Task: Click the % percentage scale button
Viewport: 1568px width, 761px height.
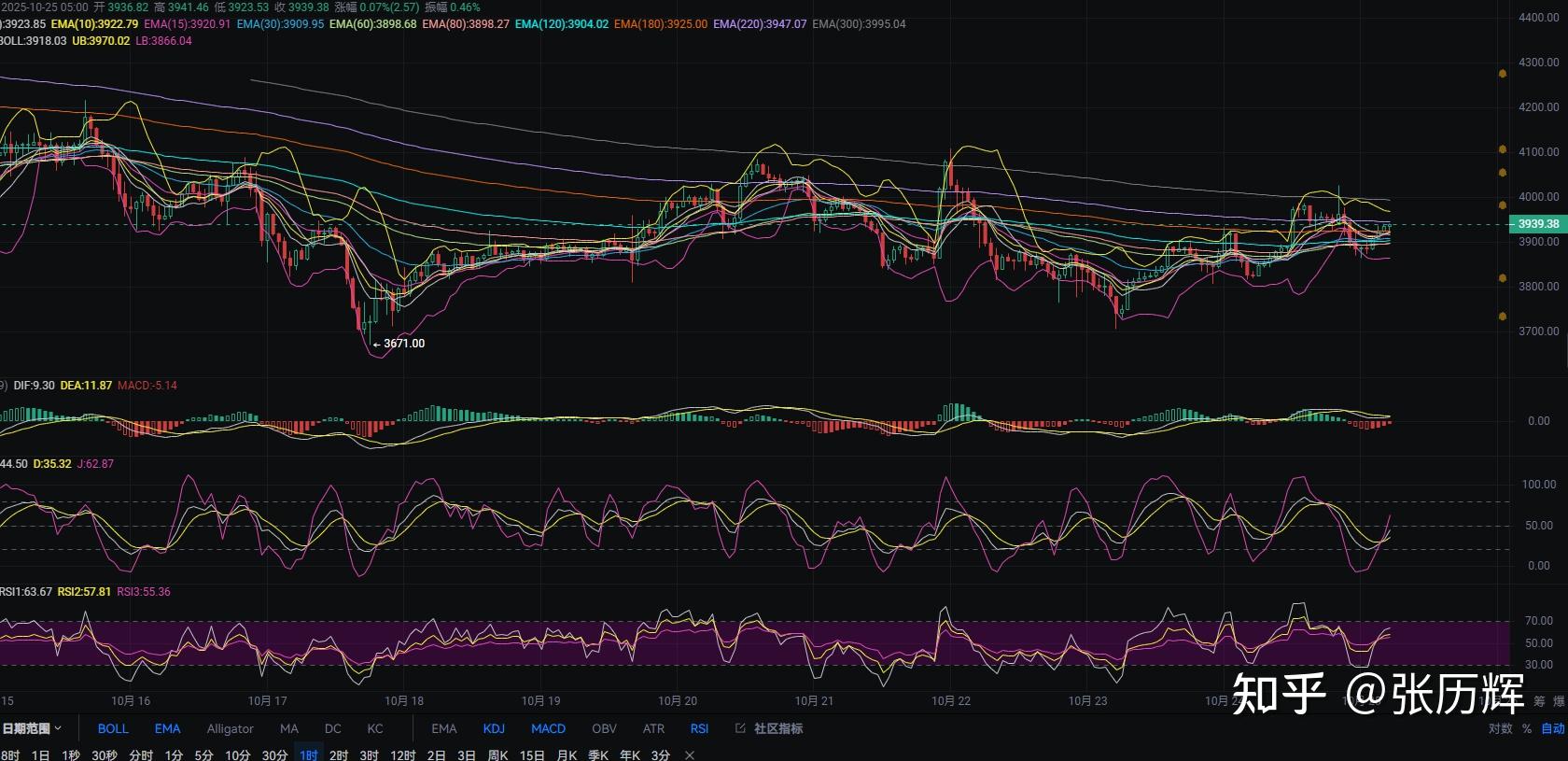Action: 1527,728
